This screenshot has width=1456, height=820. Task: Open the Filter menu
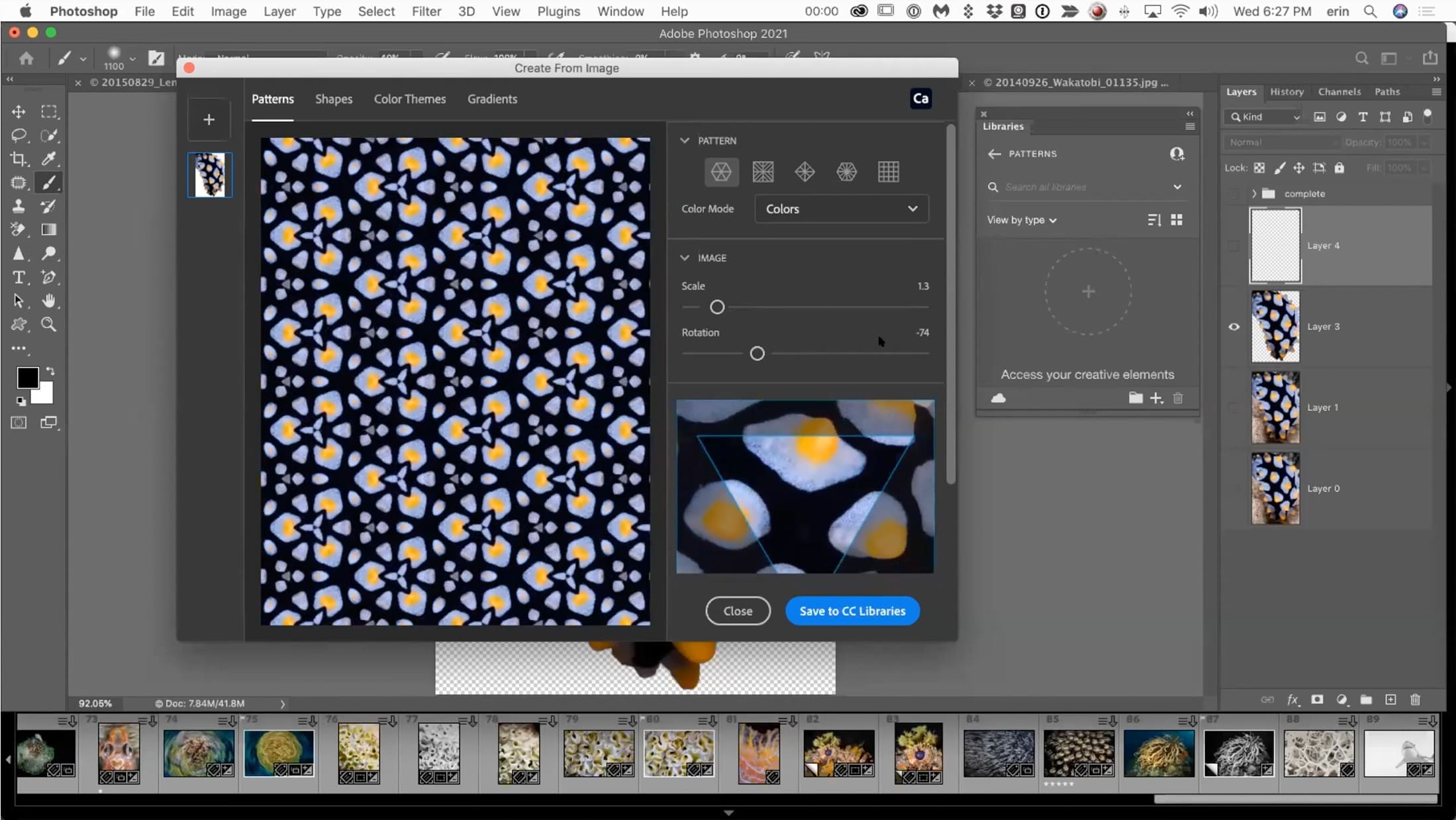[x=426, y=11]
